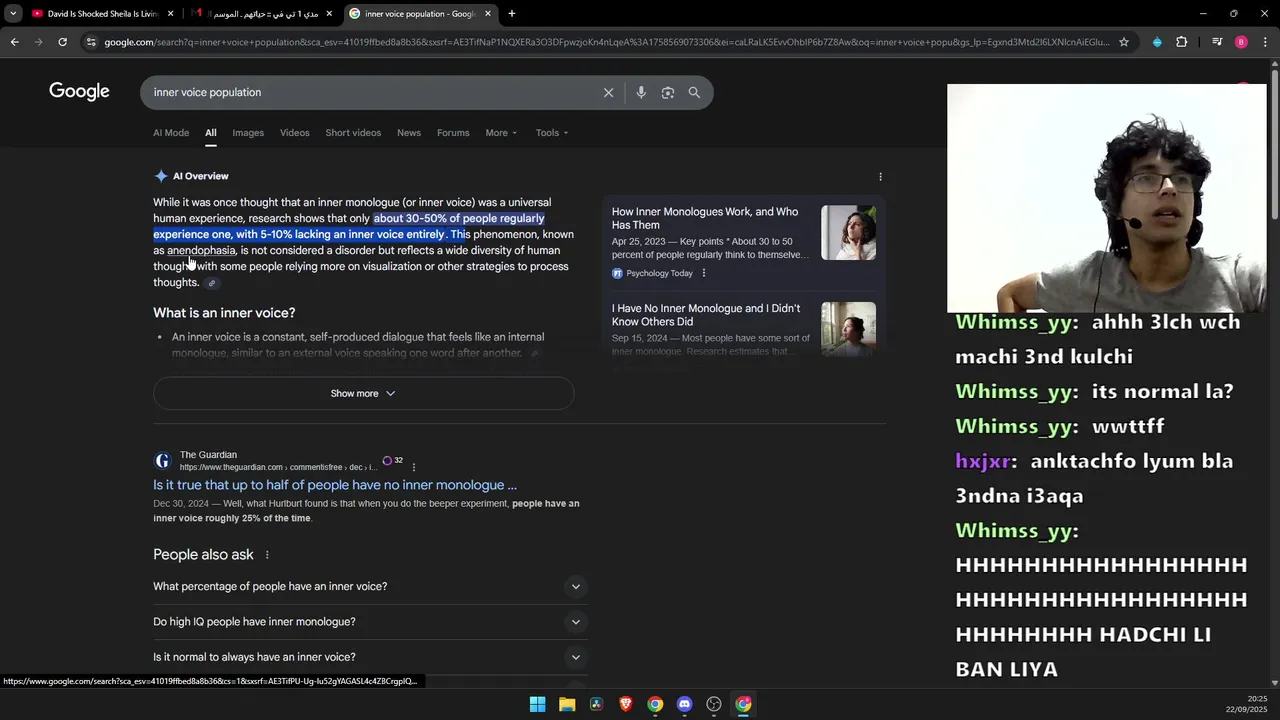Open a new browser tab
The image size is (1280, 720).
[x=512, y=14]
